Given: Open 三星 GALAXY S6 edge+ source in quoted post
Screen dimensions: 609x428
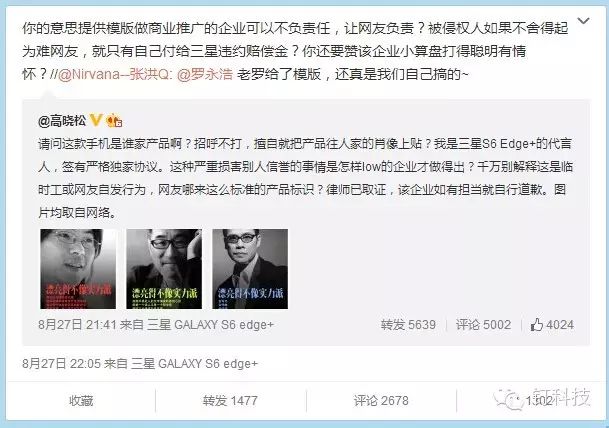Looking at the screenshot, I should click(x=211, y=325).
